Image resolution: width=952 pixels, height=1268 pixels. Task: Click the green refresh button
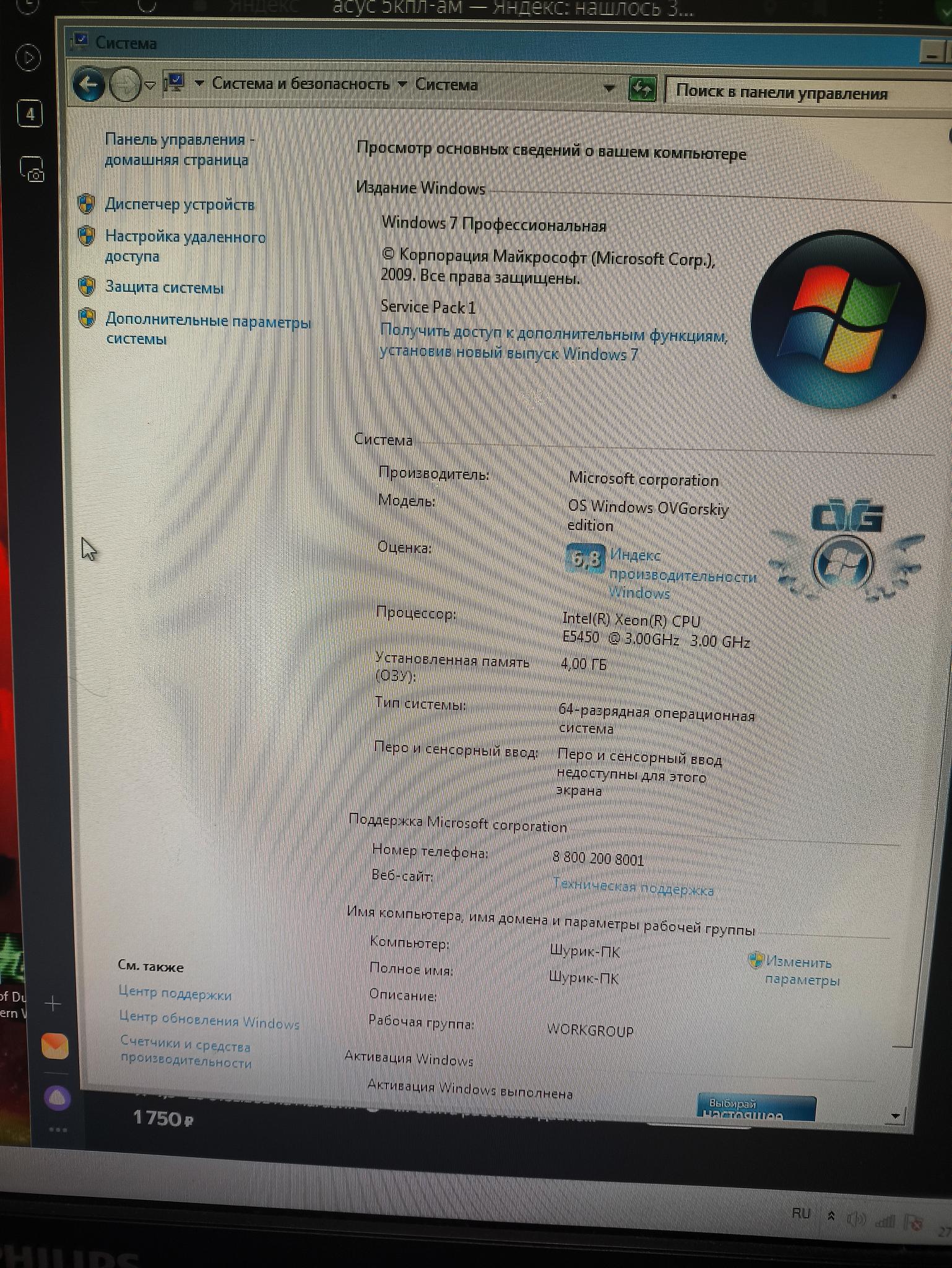point(642,90)
